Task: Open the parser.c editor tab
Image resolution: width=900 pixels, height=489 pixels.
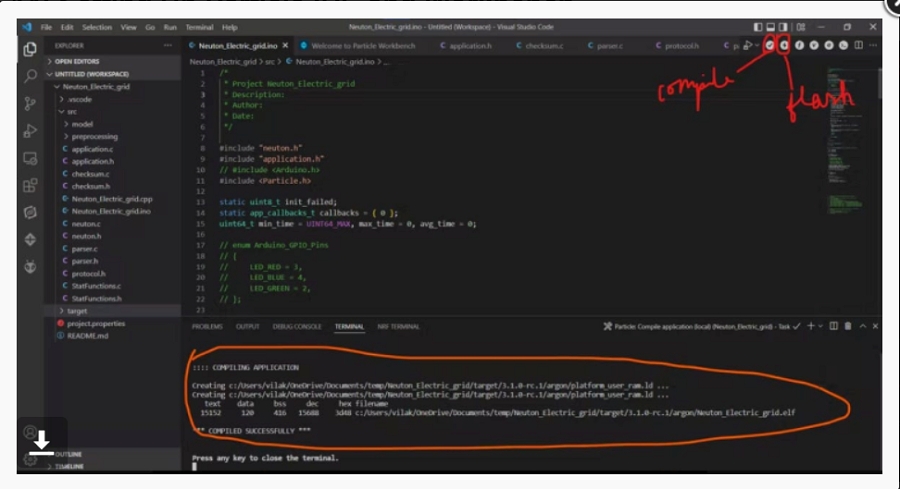Action: click(x=607, y=46)
